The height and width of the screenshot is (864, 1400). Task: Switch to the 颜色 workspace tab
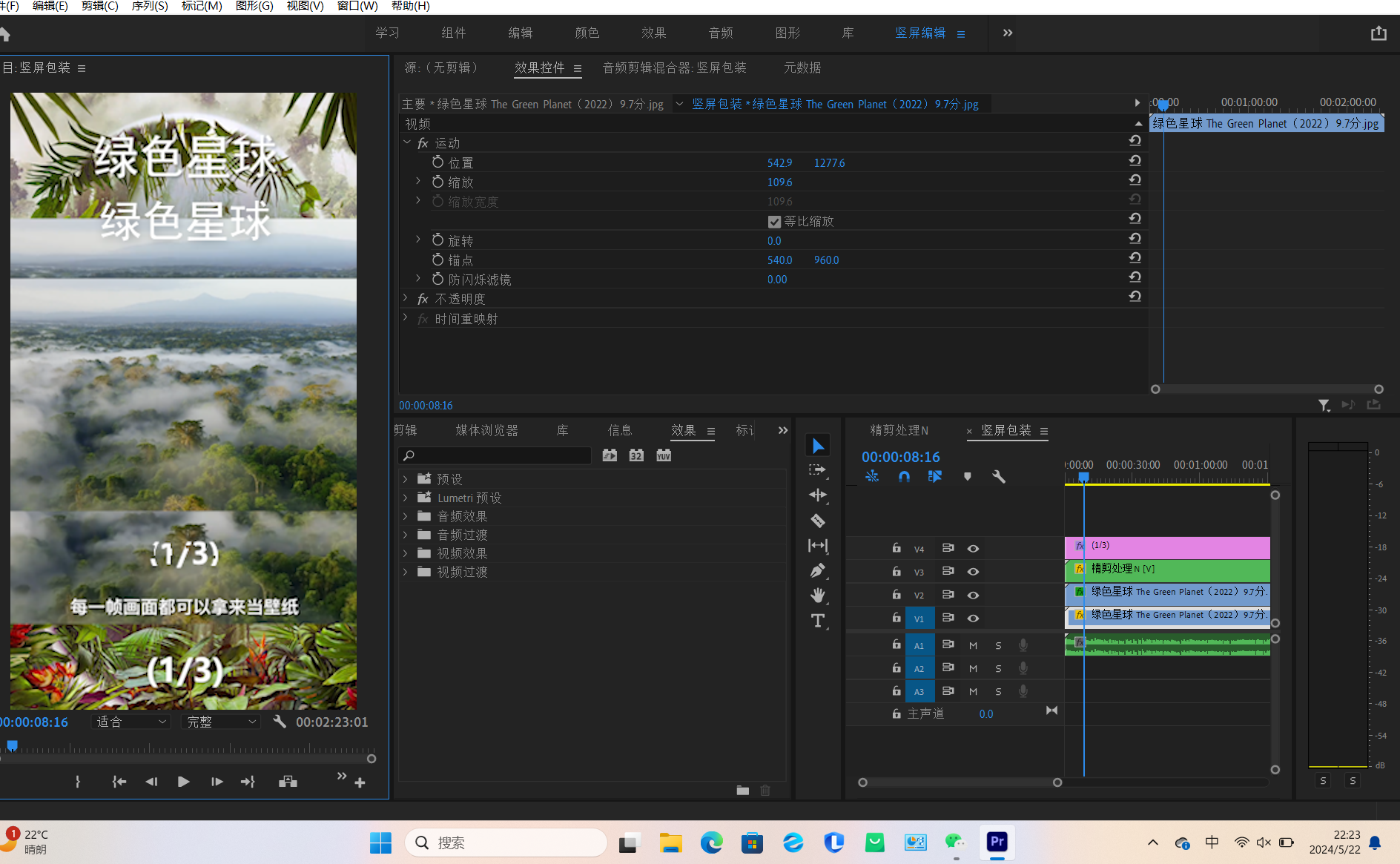[x=587, y=33]
